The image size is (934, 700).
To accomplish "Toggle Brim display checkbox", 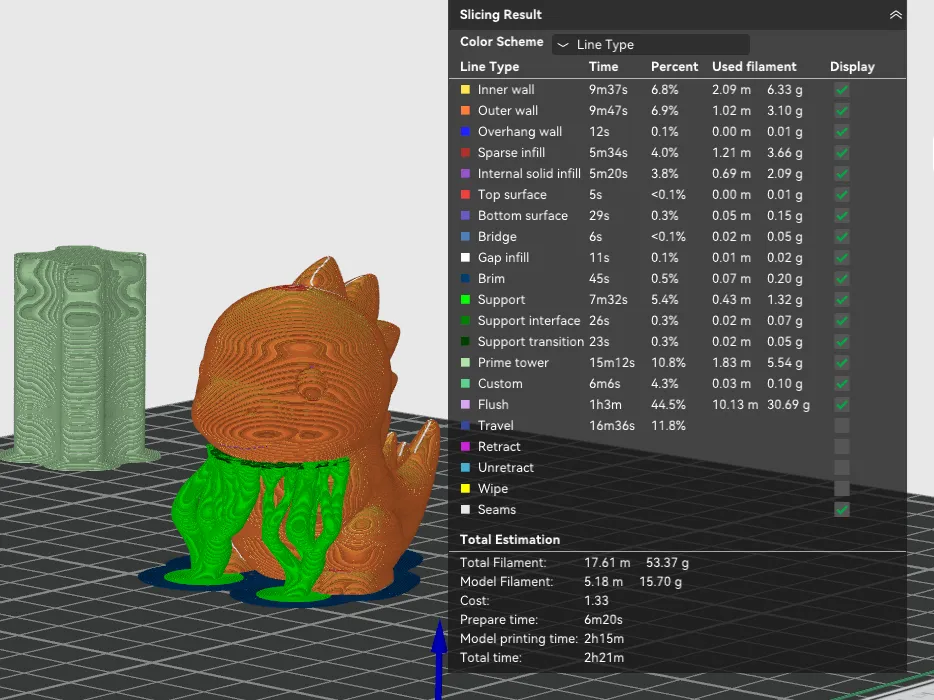I will (842, 279).
